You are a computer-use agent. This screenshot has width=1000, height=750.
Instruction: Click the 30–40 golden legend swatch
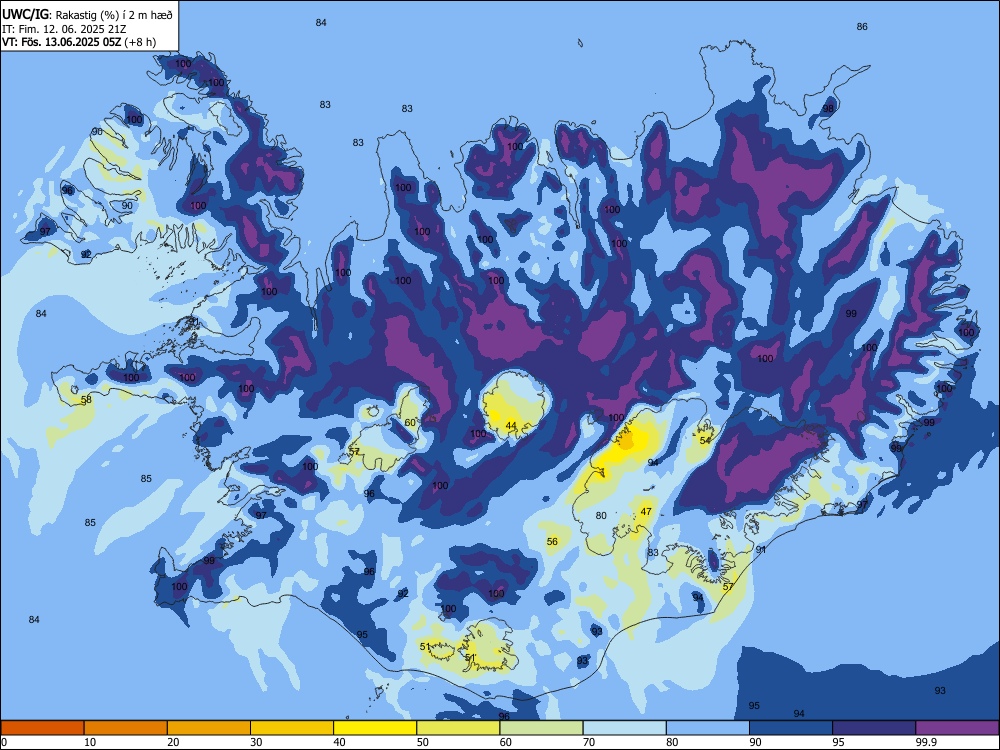point(292,728)
